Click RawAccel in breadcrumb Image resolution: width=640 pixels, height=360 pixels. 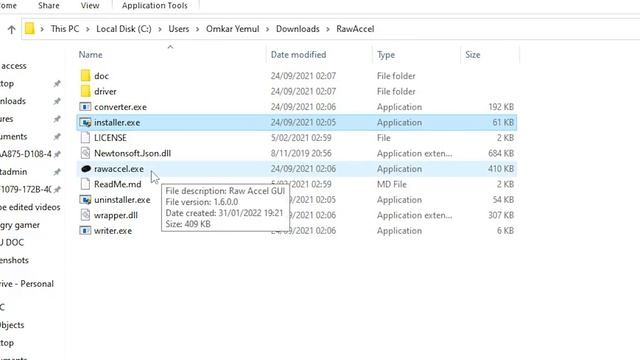pyautogui.click(x=355, y=29)
